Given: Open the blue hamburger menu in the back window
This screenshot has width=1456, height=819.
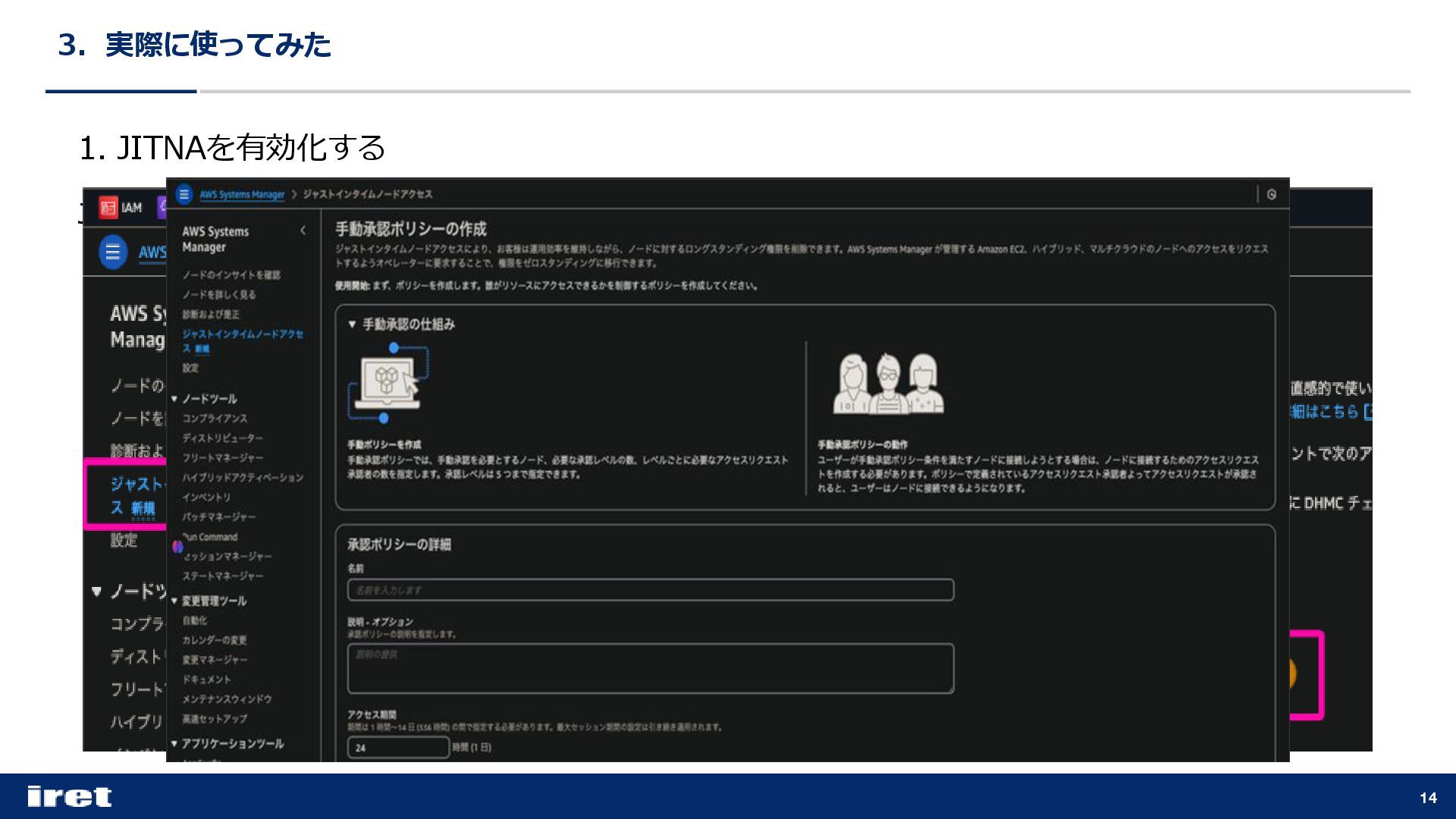Looking at the screenshot, I should pos(113,251).
